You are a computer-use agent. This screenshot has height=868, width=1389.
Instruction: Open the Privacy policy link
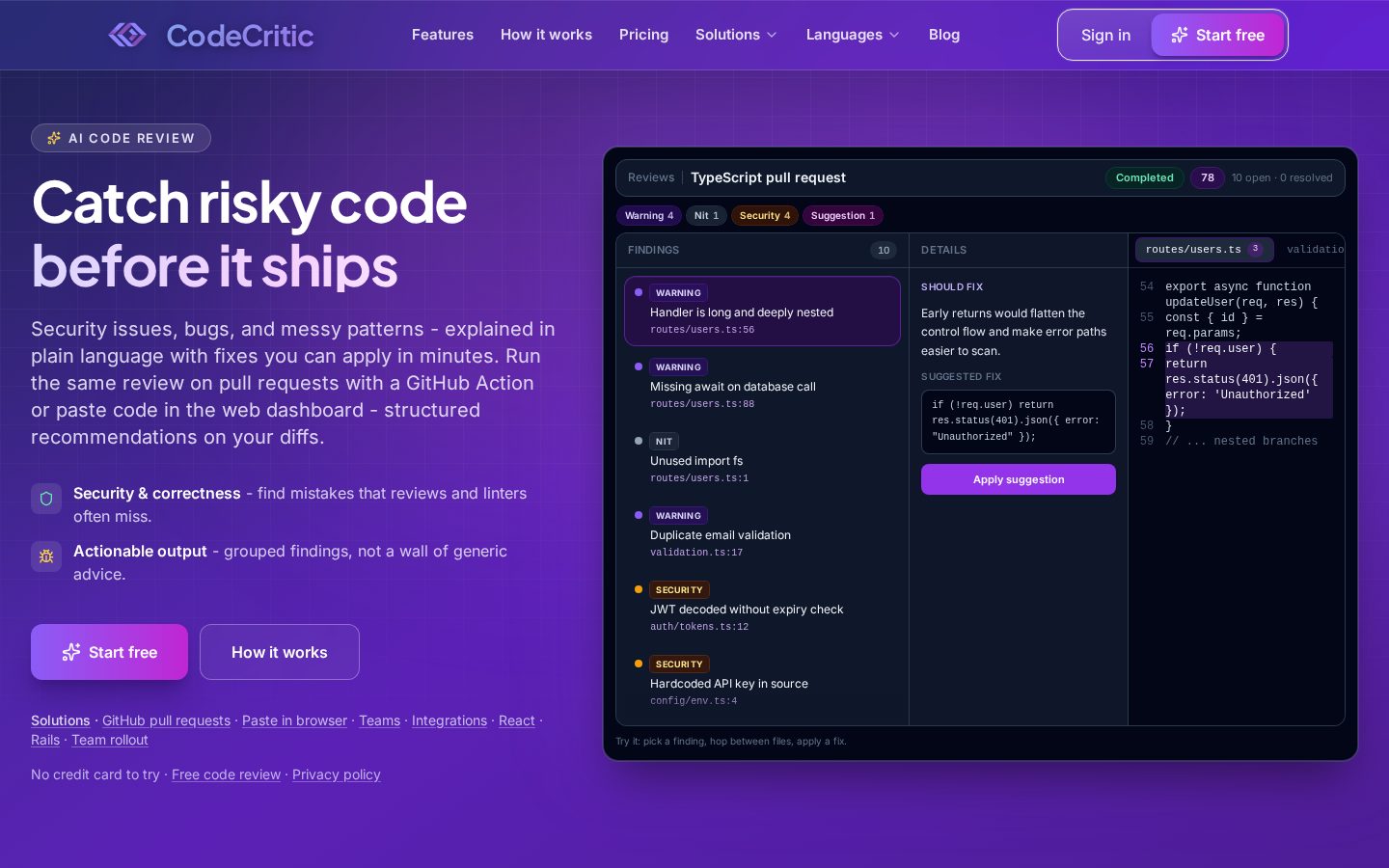[337, 774]
